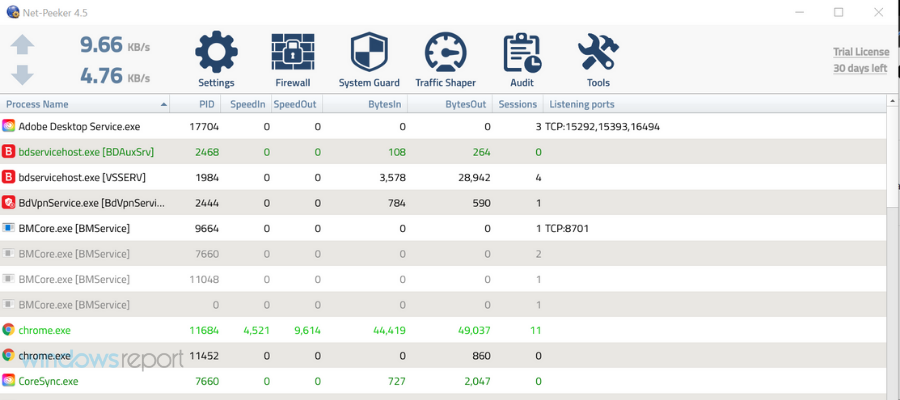Click the download arrow speed indicator
This screenshot has height=400, width=900.
(x=22, y=75)
